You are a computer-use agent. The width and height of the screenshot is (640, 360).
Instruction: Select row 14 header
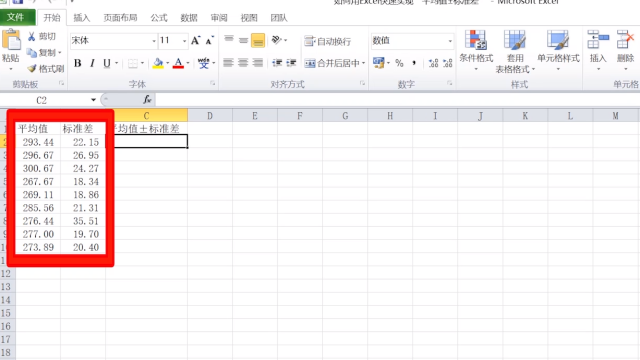tap(6, 300)
